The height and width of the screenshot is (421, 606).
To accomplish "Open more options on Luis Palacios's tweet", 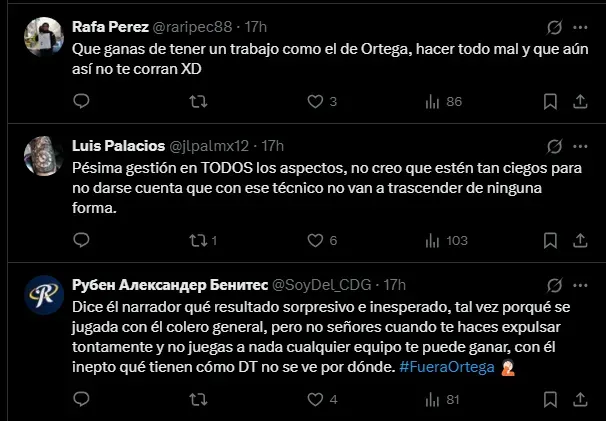I will click(580, 146).
